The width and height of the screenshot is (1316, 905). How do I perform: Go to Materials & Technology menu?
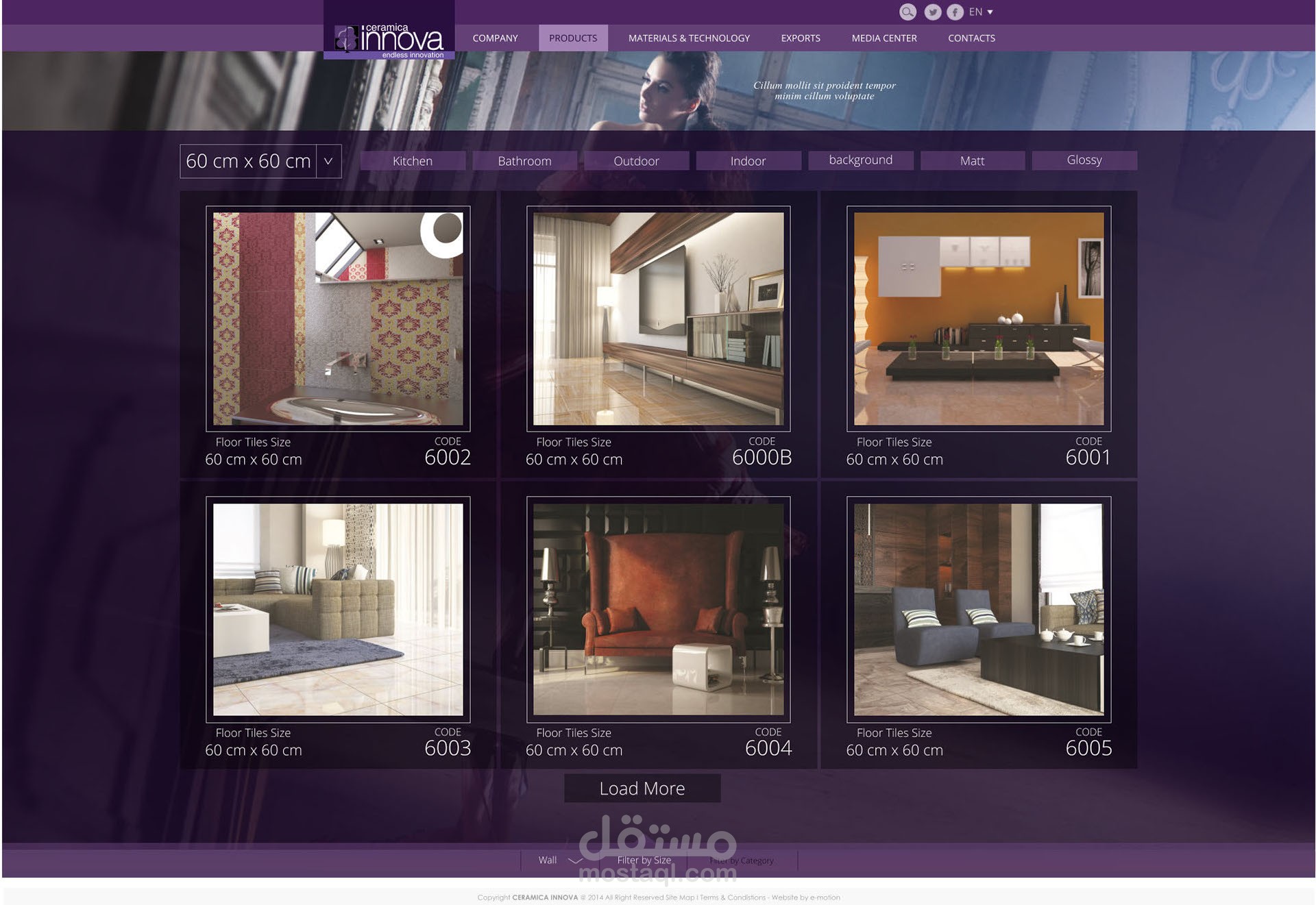(x=689, y=38)
